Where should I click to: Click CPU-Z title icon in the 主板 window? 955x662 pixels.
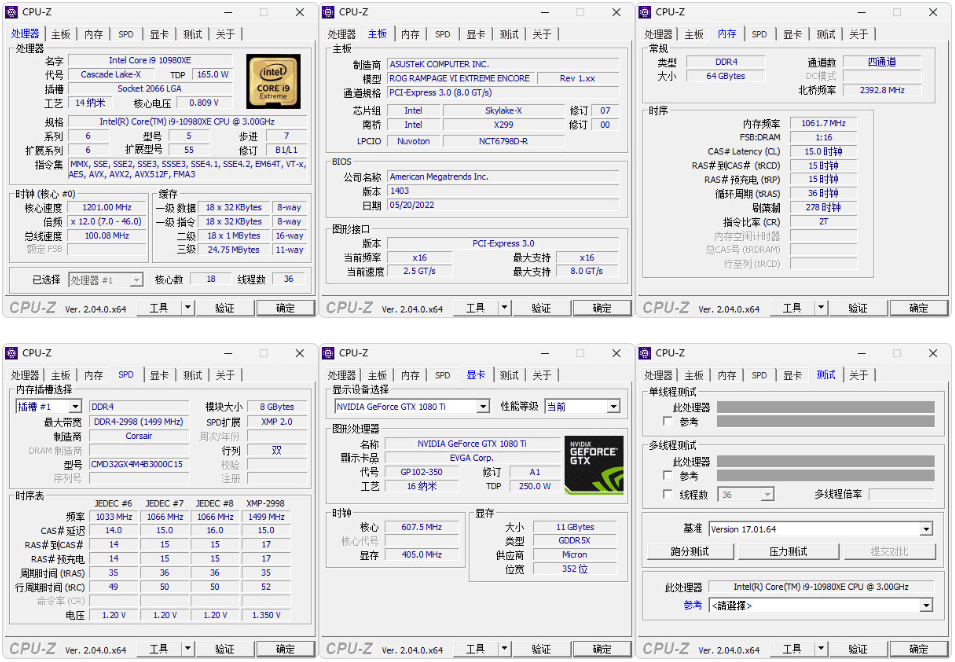point(328,12)
